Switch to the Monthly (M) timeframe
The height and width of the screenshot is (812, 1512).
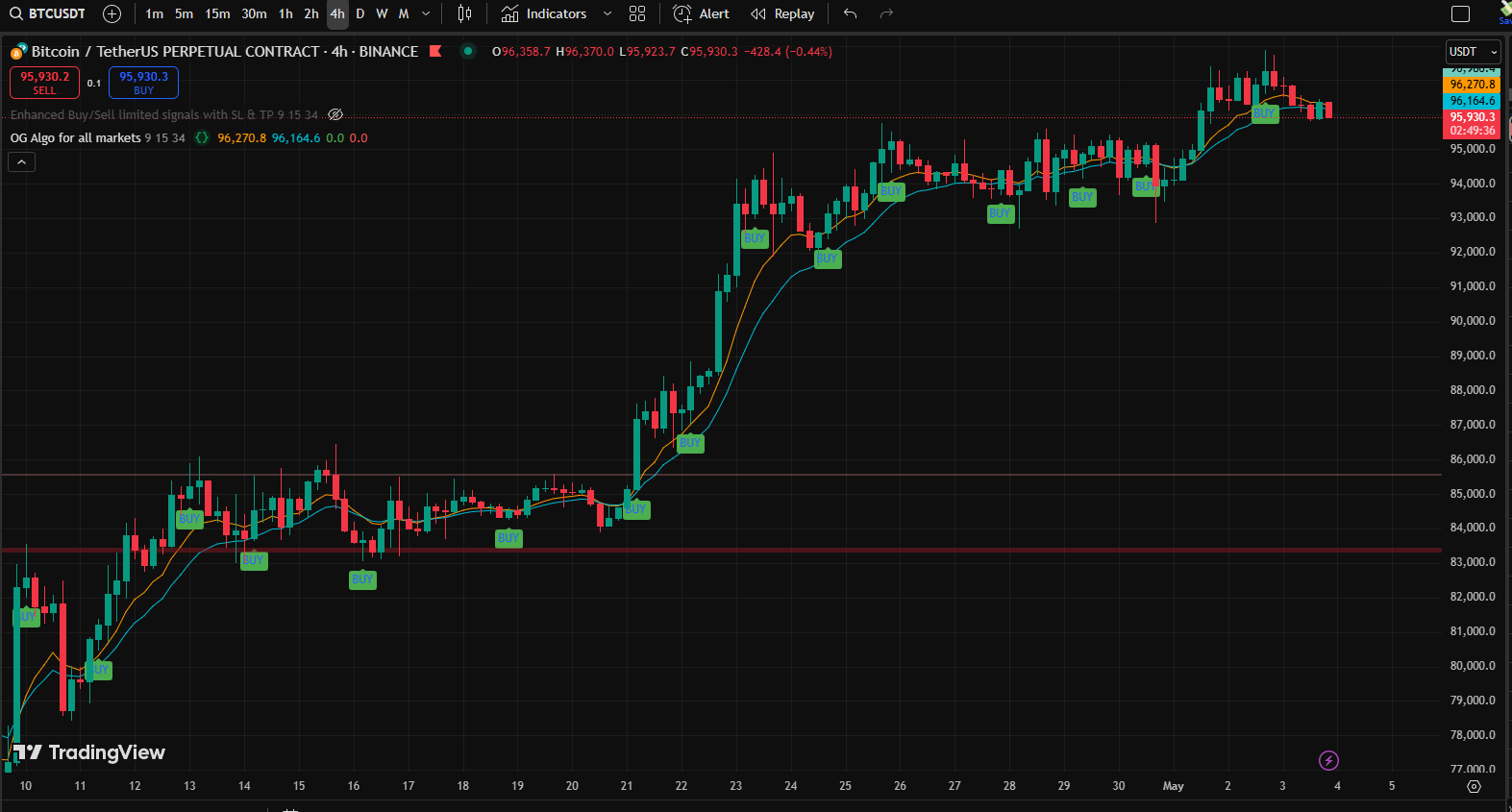tap(404, 13)
